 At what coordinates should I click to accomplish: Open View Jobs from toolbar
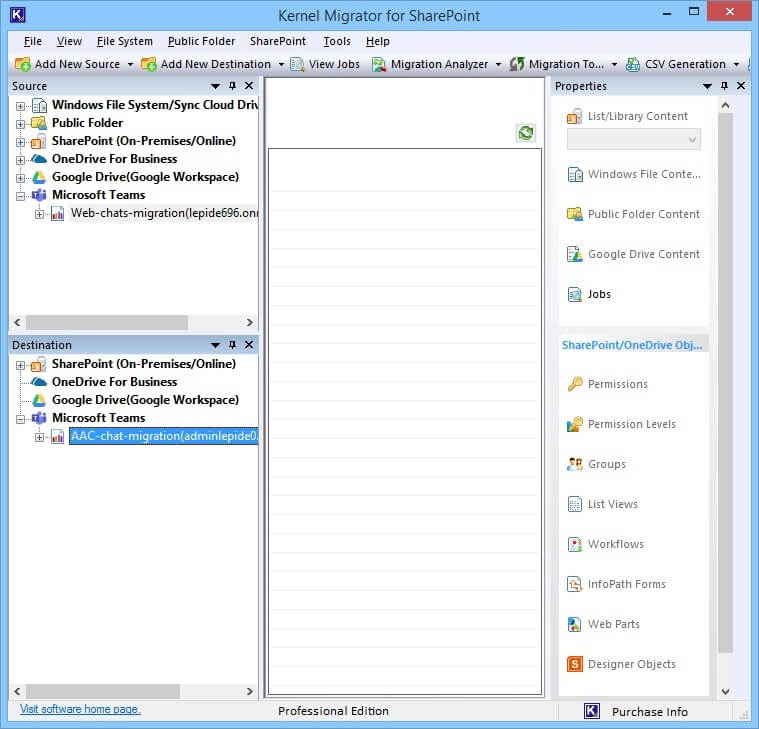click(x=325, y=64)
